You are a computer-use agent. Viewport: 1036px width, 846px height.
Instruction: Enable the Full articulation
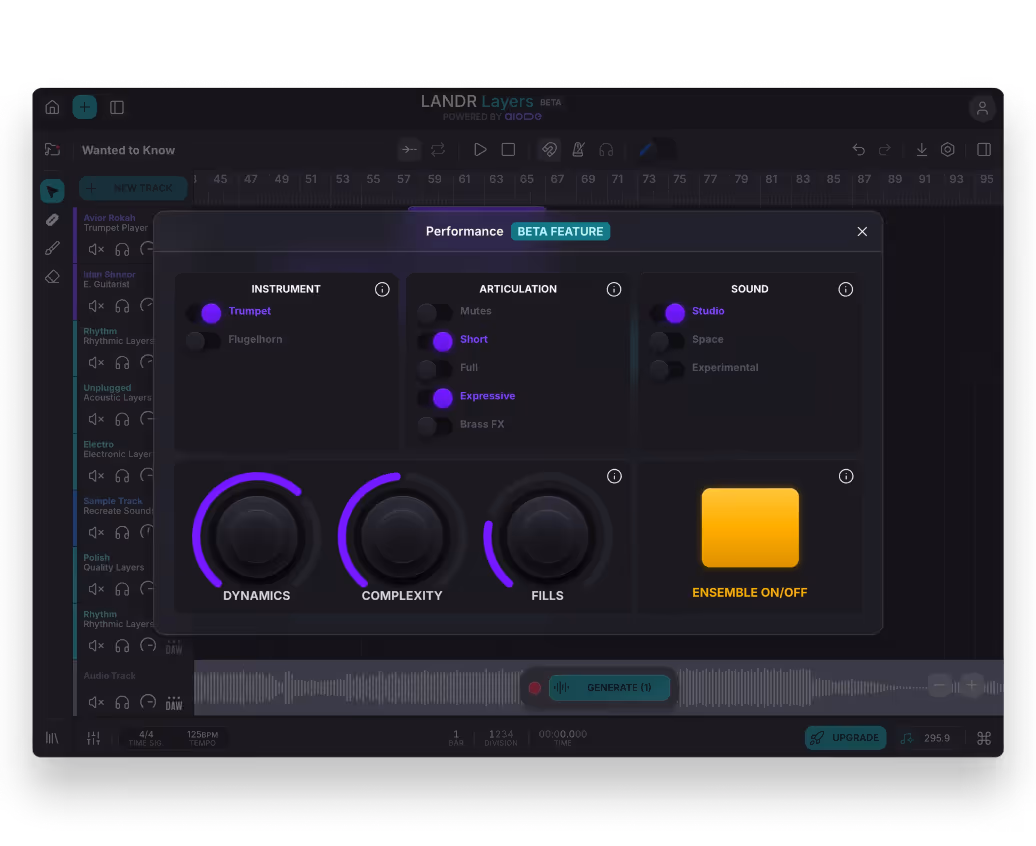(x=435, y=369)
